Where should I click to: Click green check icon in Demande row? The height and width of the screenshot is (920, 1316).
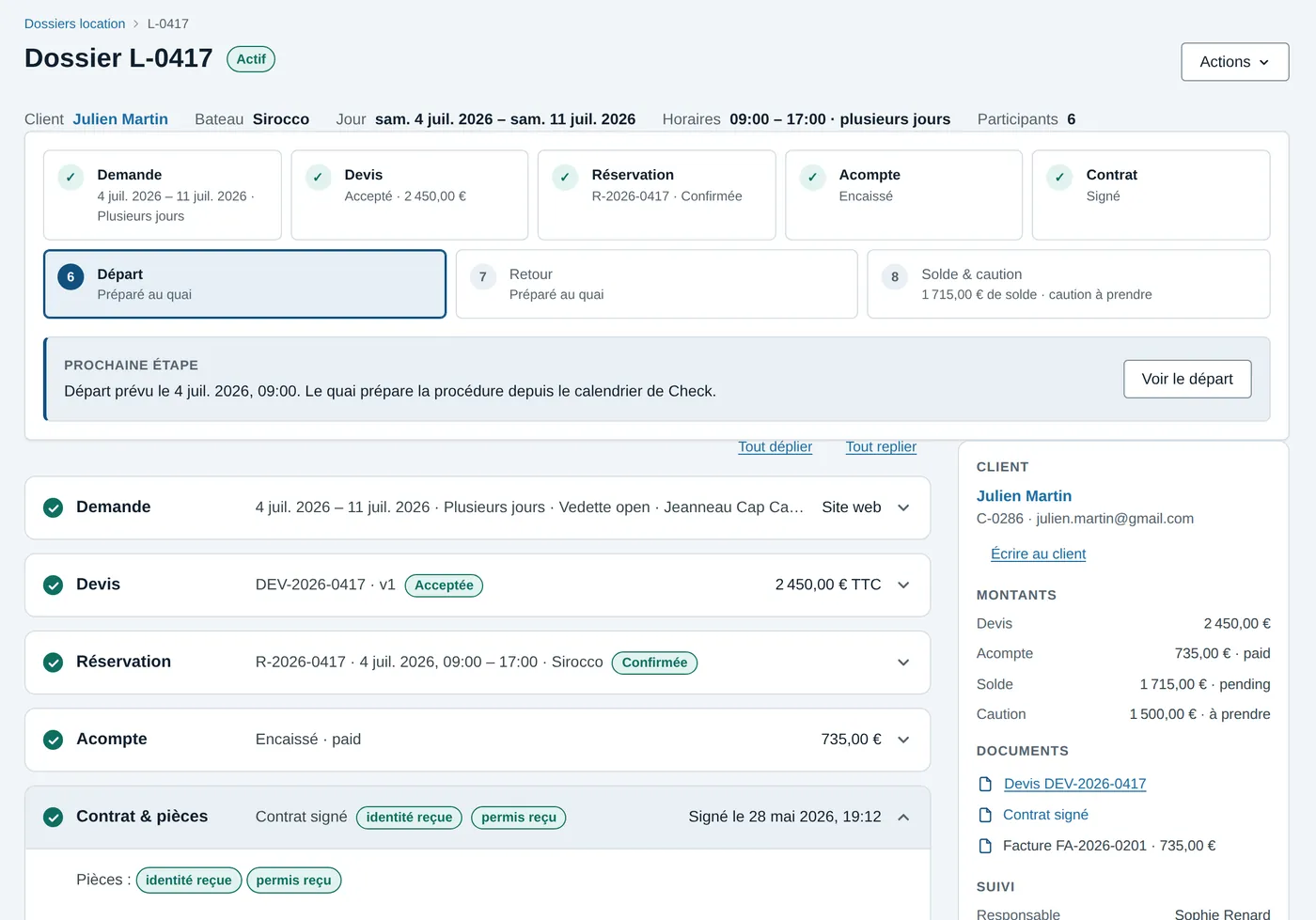pyautogui.click(x=54, y=507)
